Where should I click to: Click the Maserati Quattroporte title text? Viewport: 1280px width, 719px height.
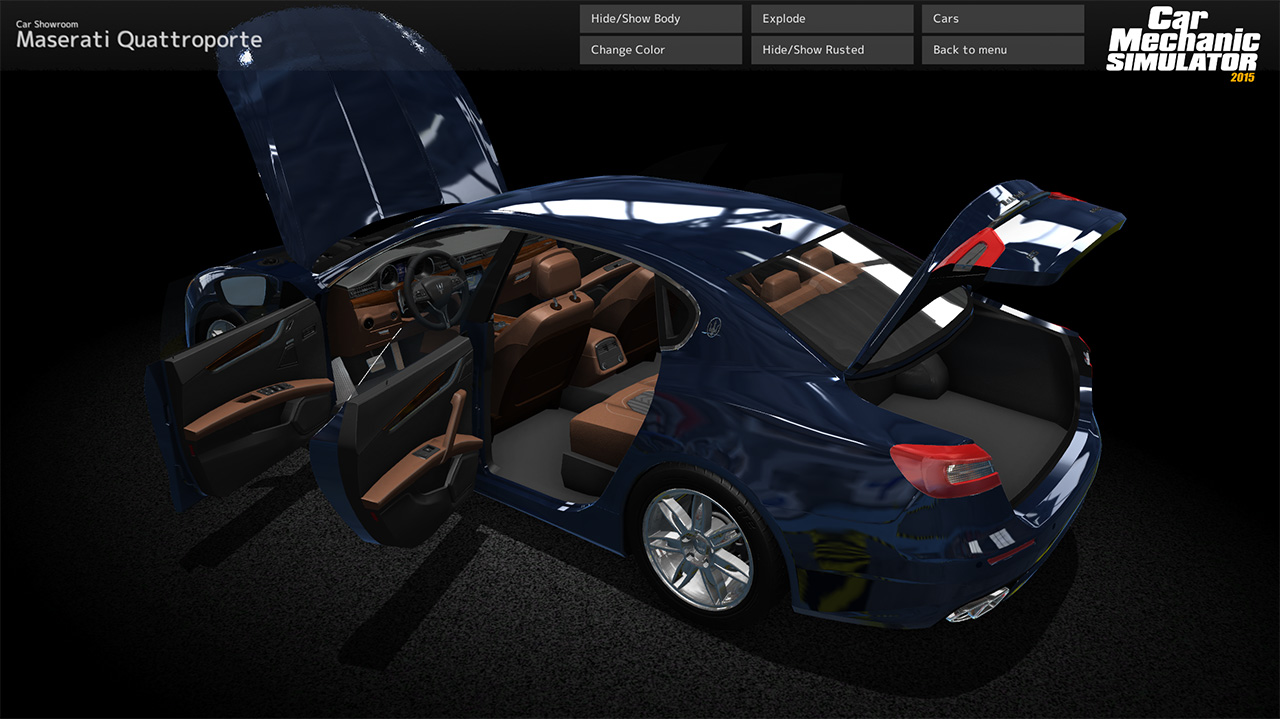tap(138, 40)
